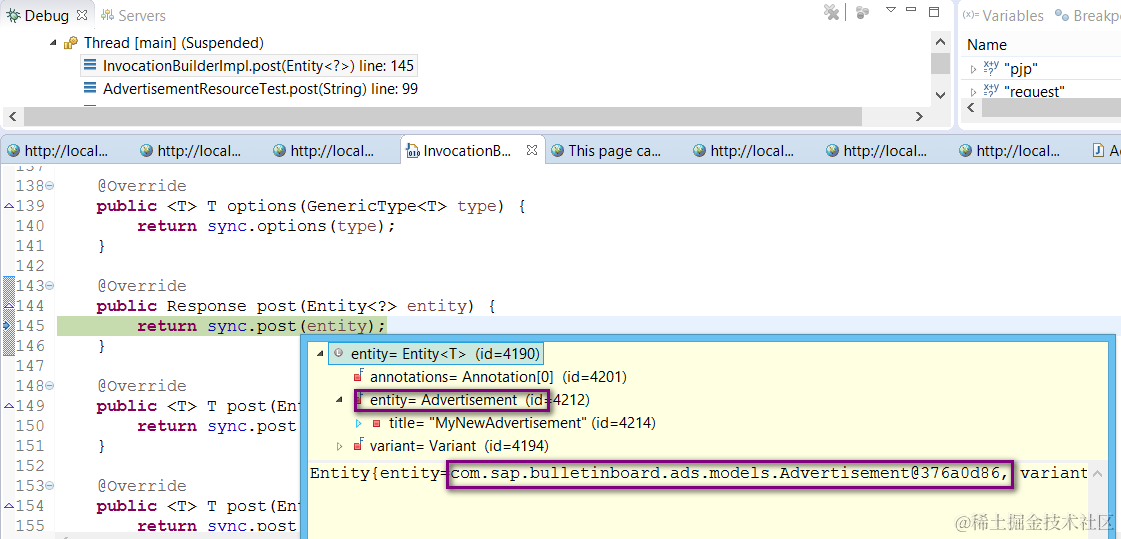Click Debug panel horizontal scroll right arrow
The image size is (1121, 539).
[x=919, y=116]
